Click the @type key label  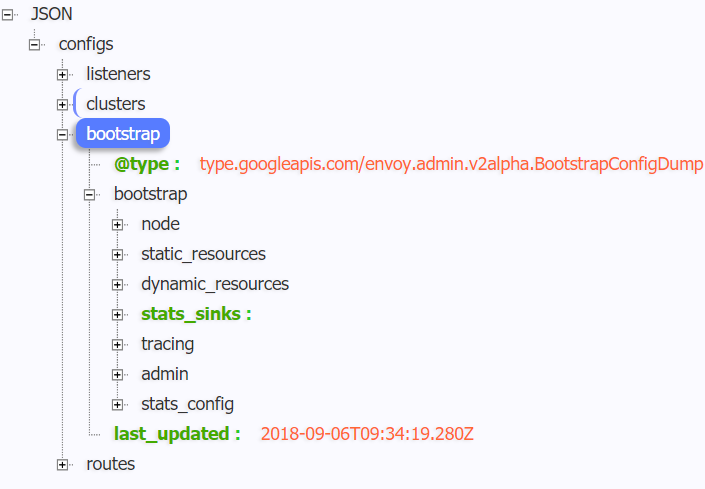point(147,164)
